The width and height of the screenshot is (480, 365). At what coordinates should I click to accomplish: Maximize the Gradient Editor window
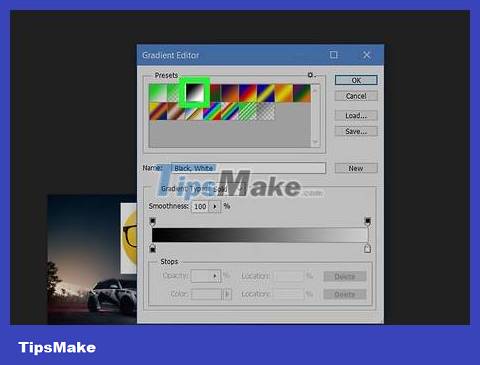click(x=333, y=55)
